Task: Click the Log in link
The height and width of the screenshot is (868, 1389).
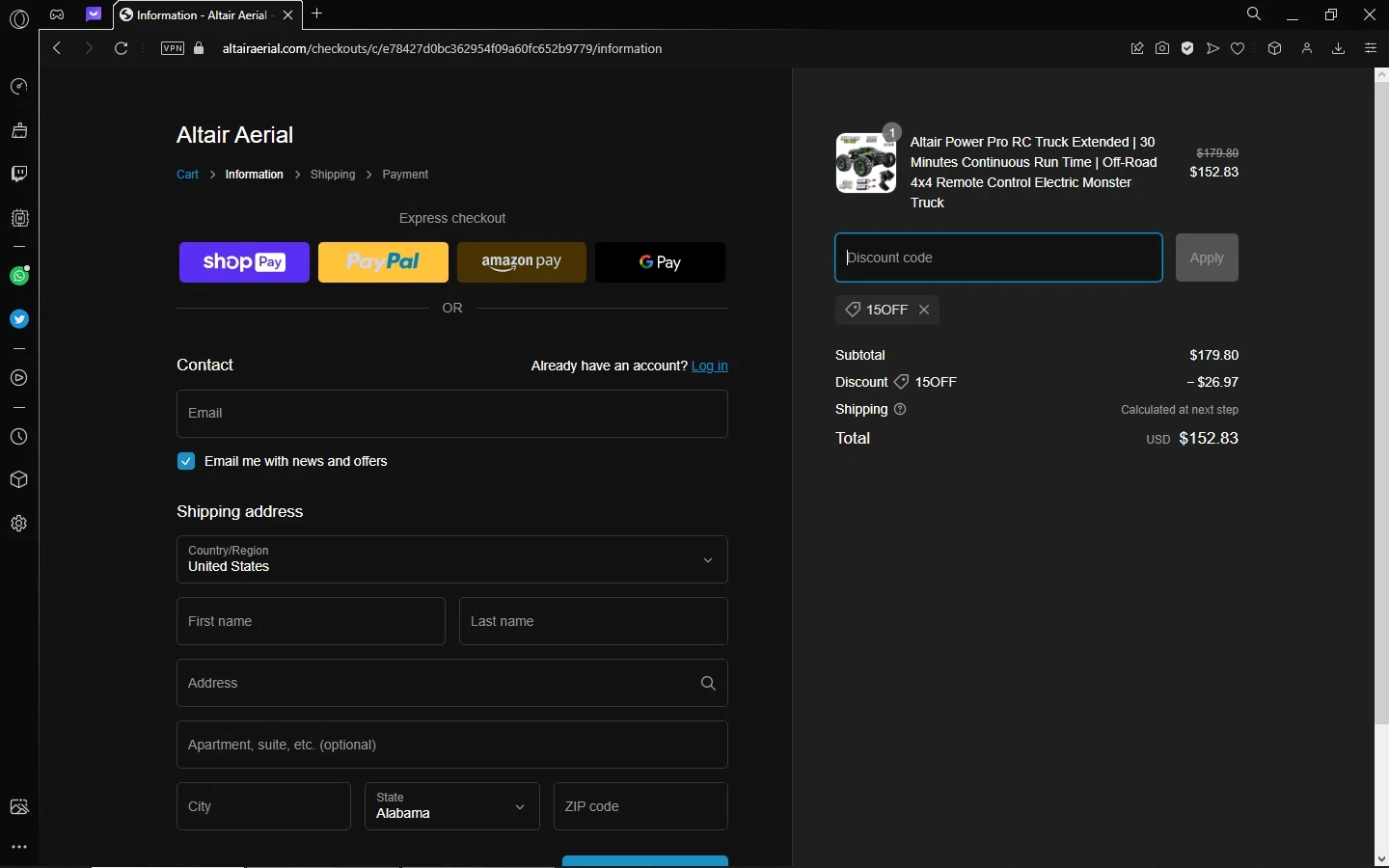Action: 710,366
